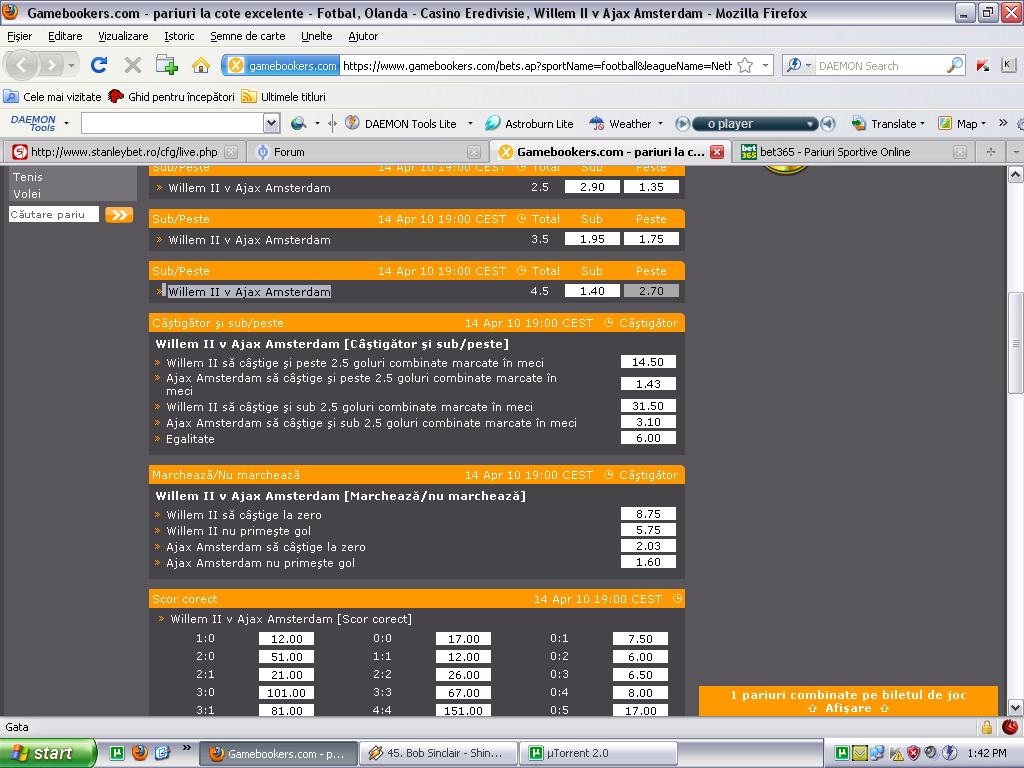Click the Stop loading X icon

tap(133, 65)
